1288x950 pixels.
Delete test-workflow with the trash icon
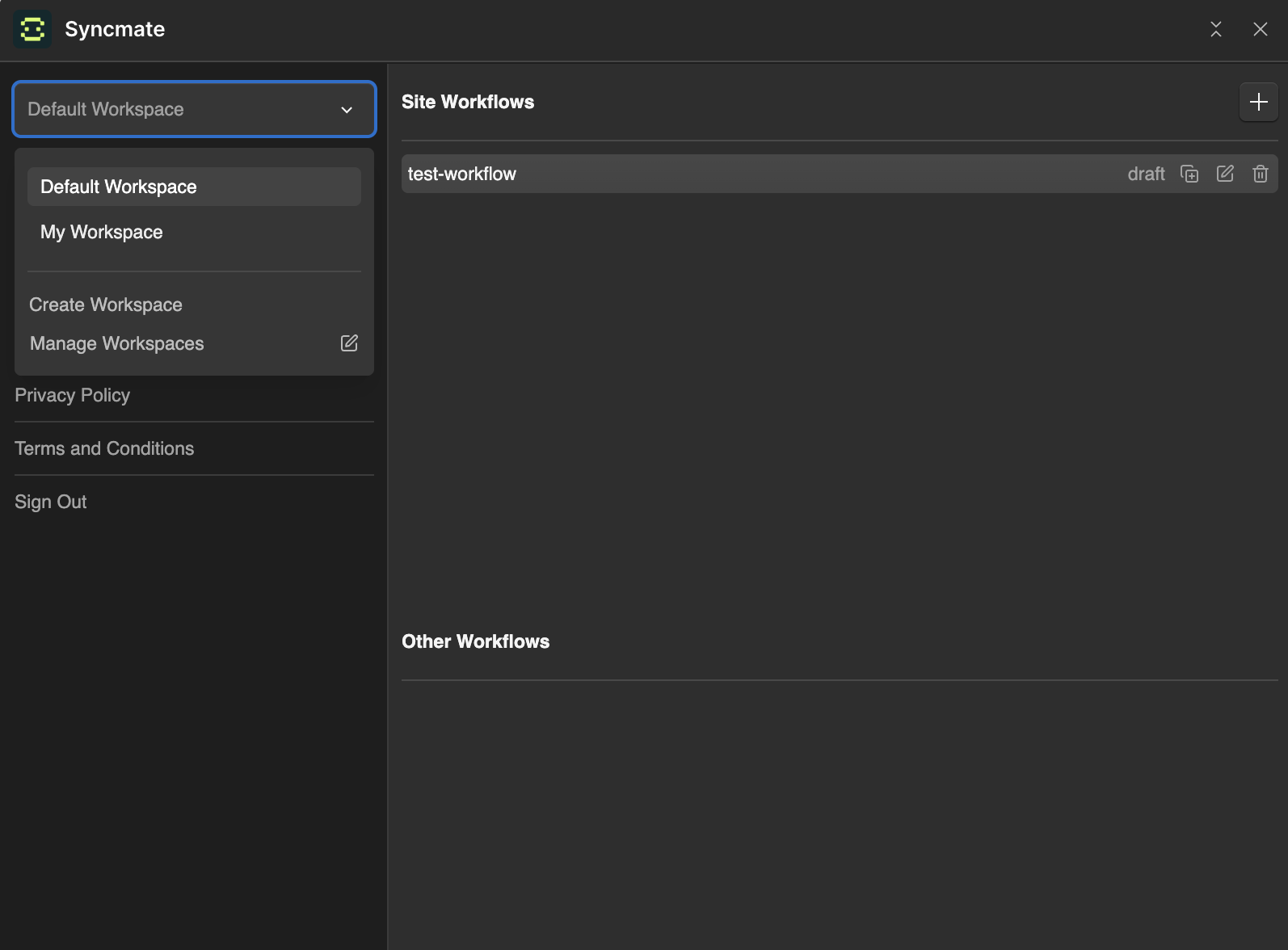pyautogui.click(x=1260, y=174)
